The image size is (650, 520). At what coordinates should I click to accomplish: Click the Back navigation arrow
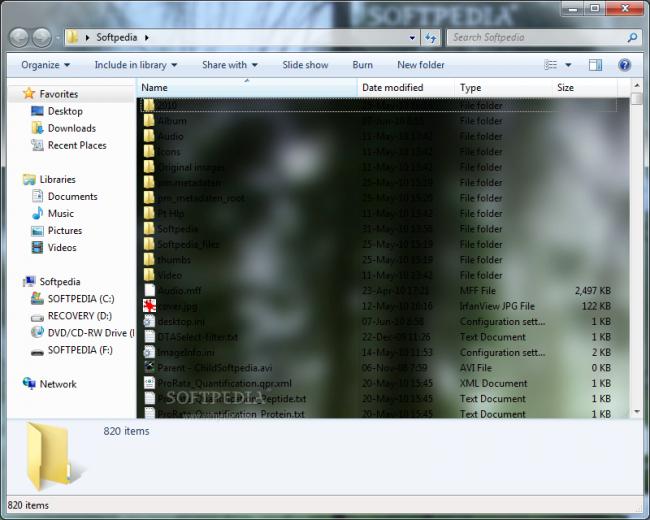point(19,38)
